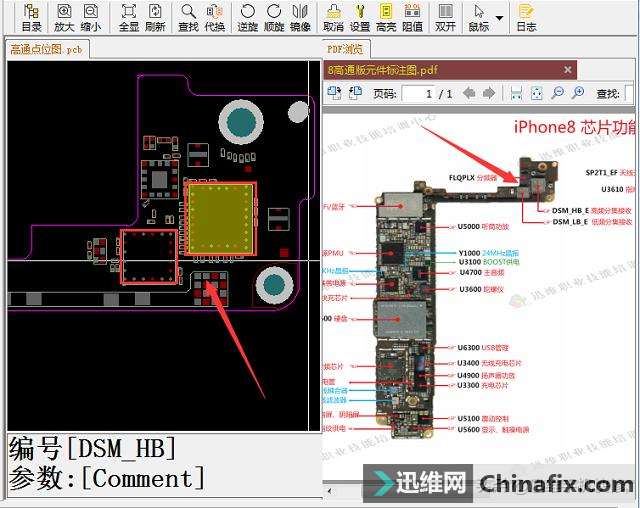
Task: Click the iPhone8 red title in PDF
Action: (575, 127)
